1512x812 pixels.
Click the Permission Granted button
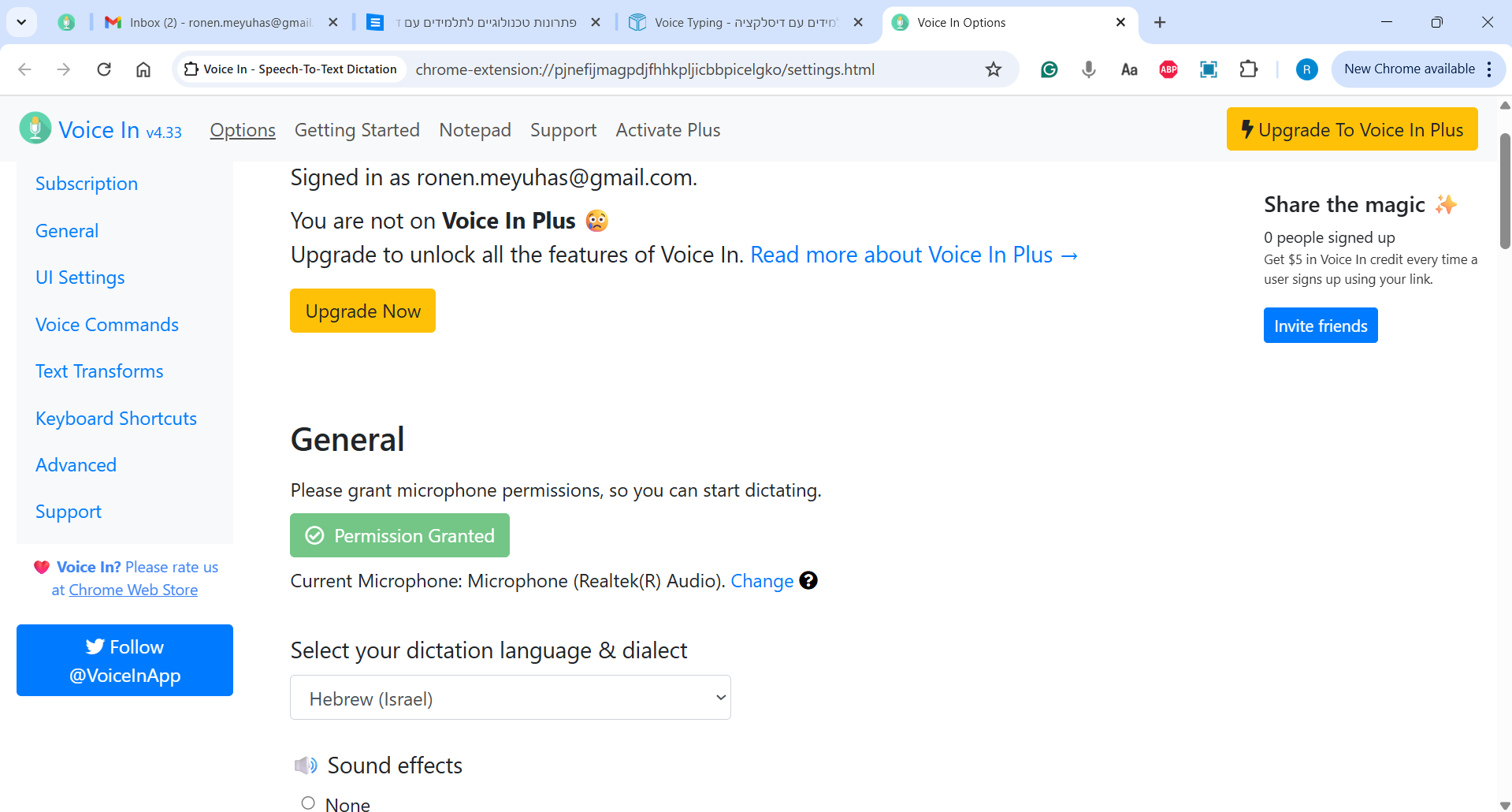click(399, 535)
